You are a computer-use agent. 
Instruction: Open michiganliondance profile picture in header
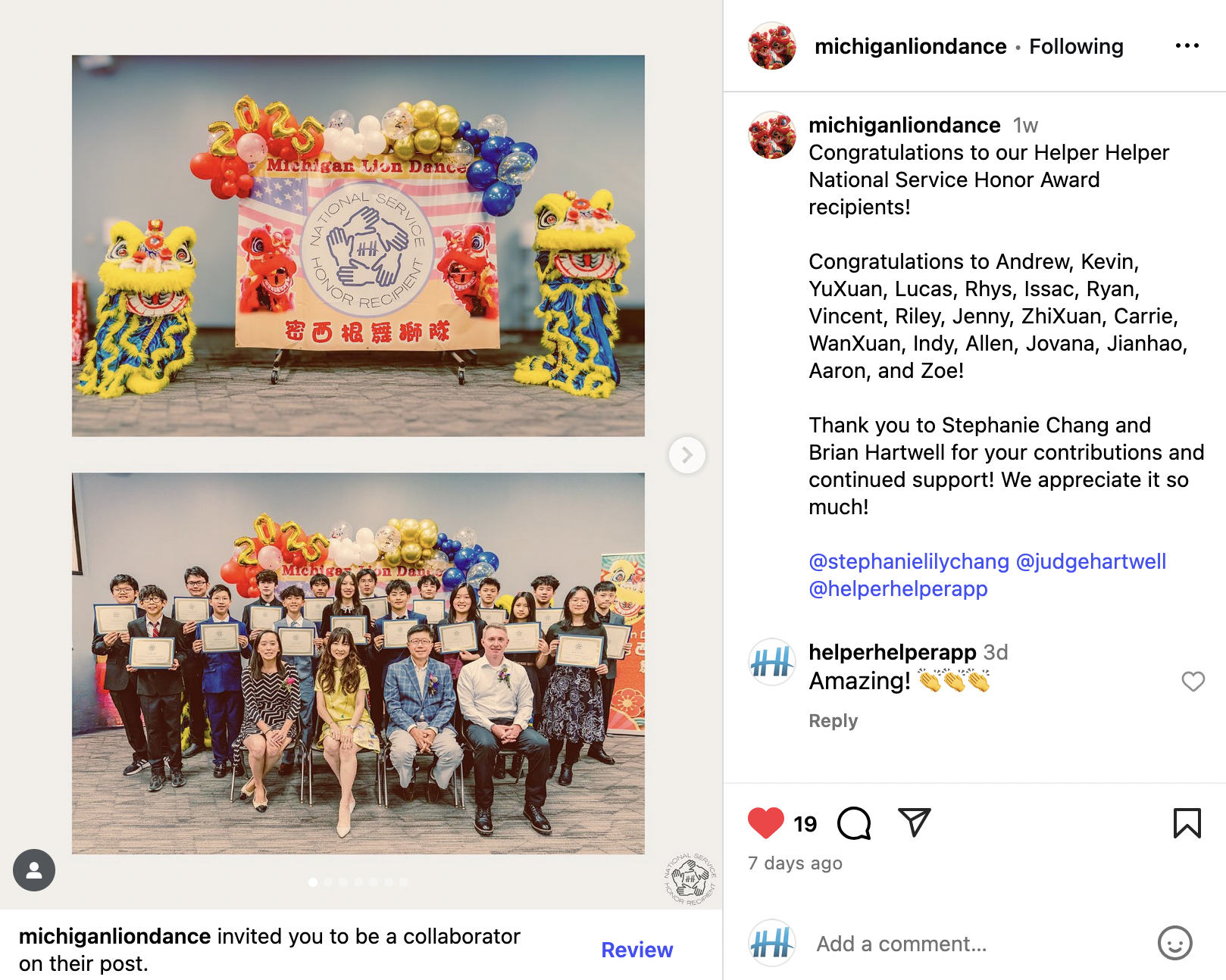[771, 46]
